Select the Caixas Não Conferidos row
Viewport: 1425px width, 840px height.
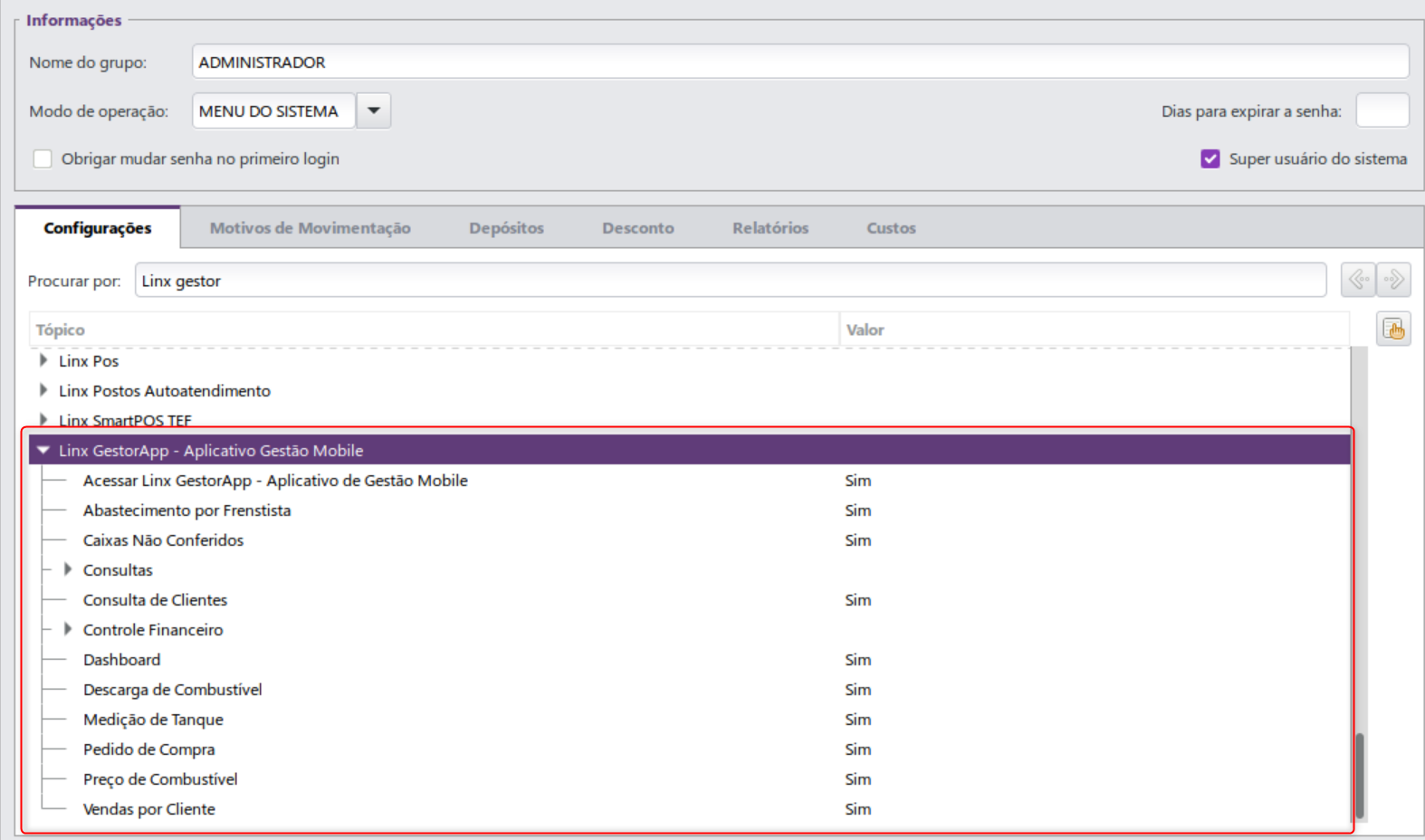689,539
